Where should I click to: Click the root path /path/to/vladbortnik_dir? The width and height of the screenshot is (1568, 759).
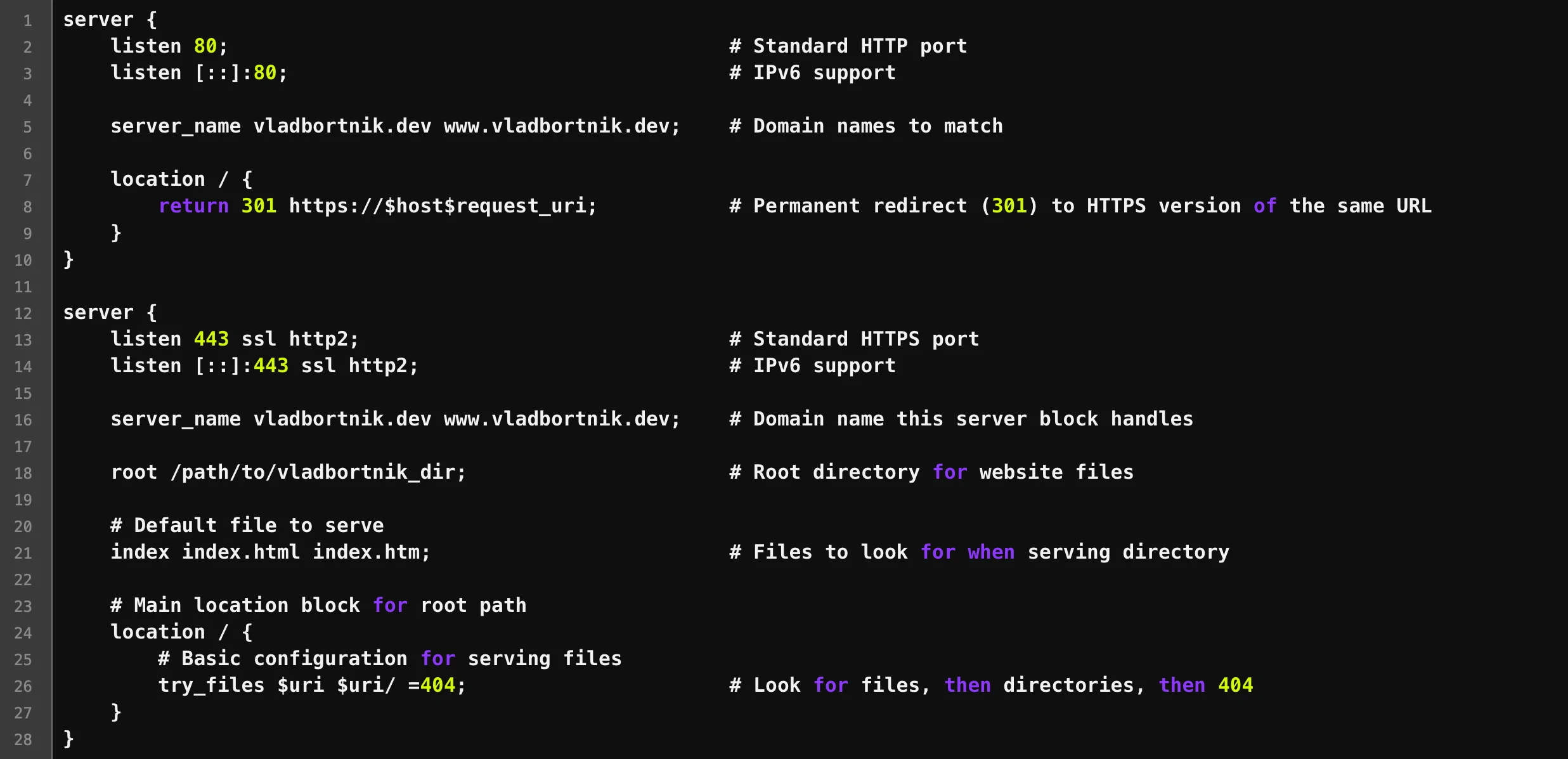tap(317, 472)
